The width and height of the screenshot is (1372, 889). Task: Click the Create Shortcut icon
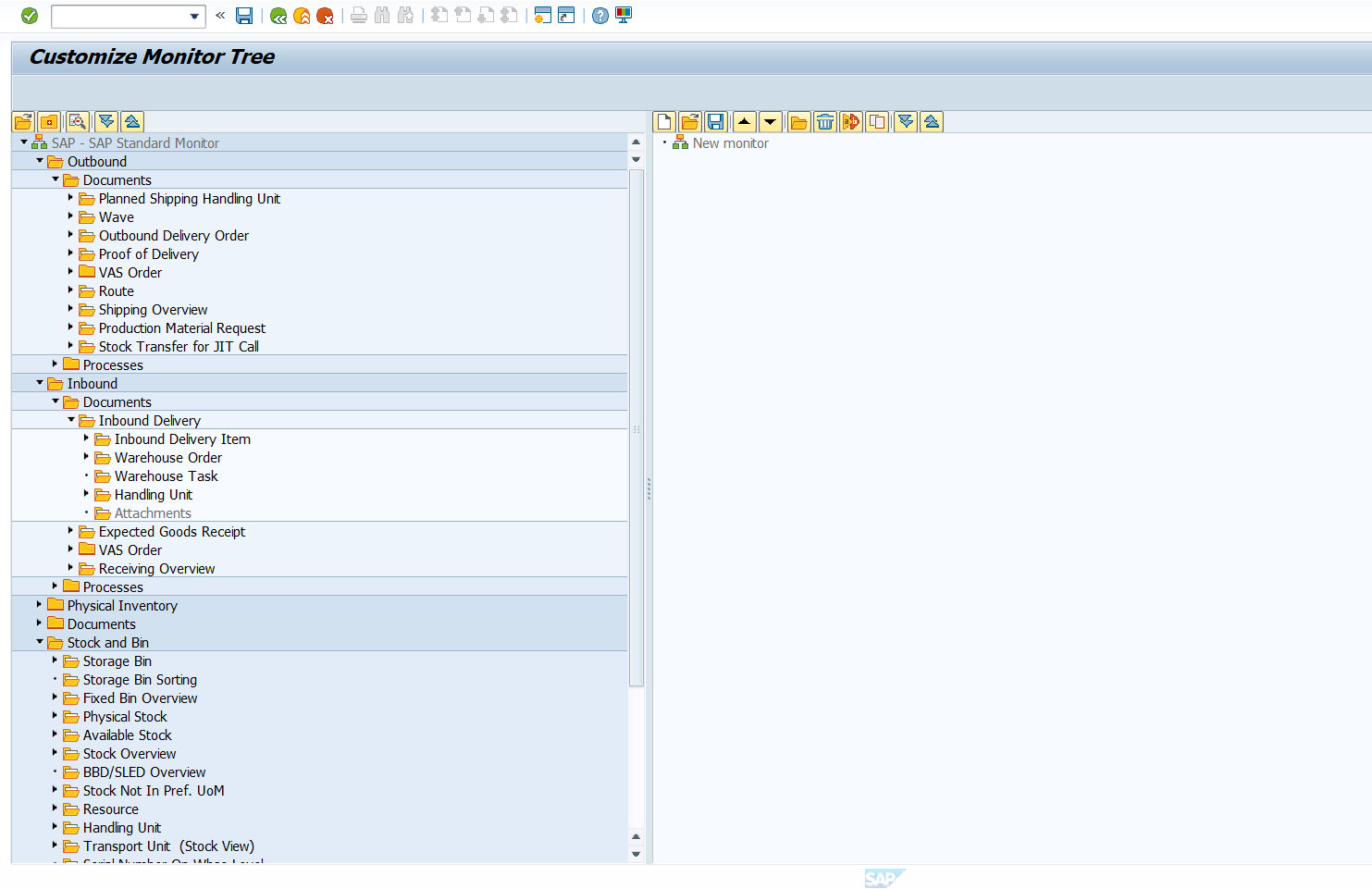coord(566,16)
